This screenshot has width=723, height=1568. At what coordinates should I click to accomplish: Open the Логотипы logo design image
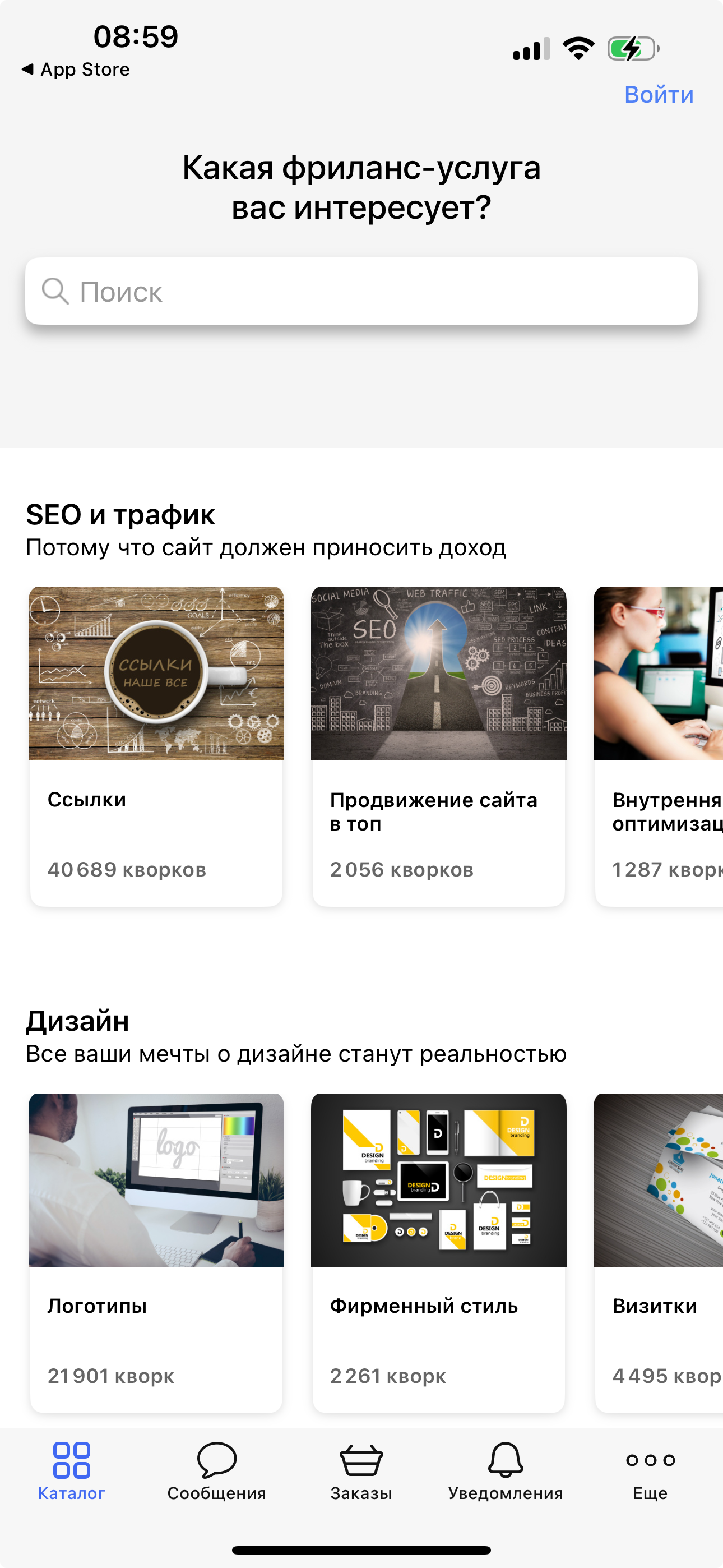coord(156,1180)
